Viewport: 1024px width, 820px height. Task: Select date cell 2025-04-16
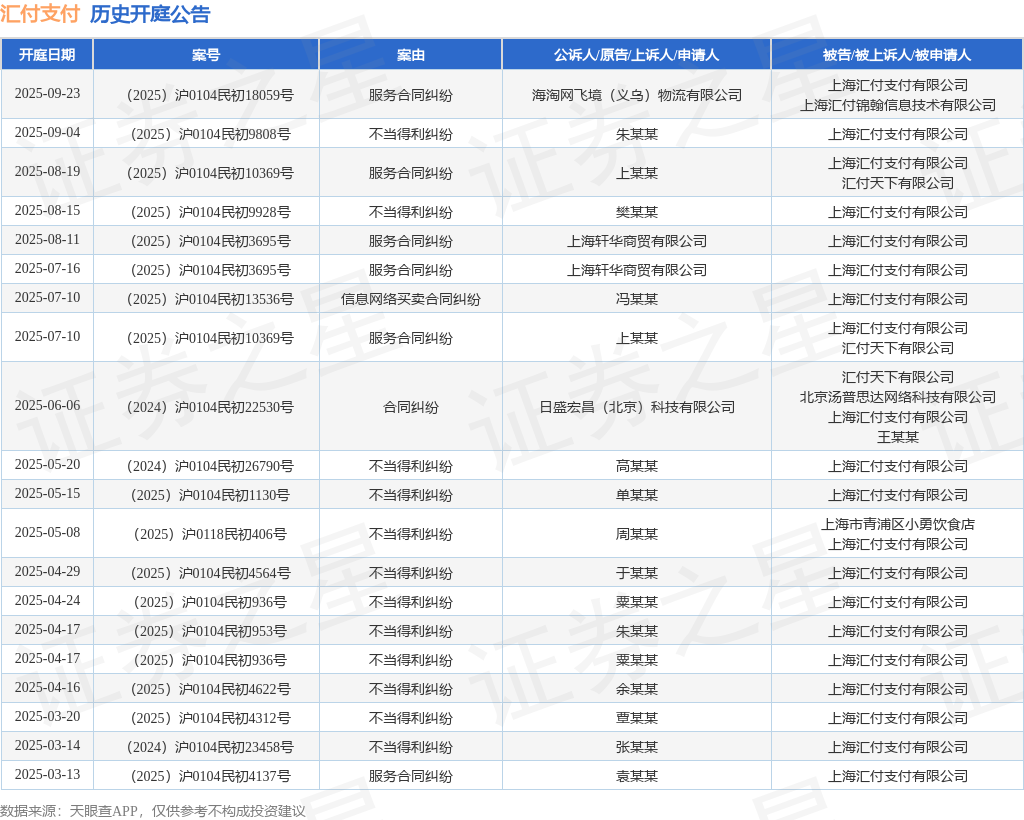coord(47,688)
